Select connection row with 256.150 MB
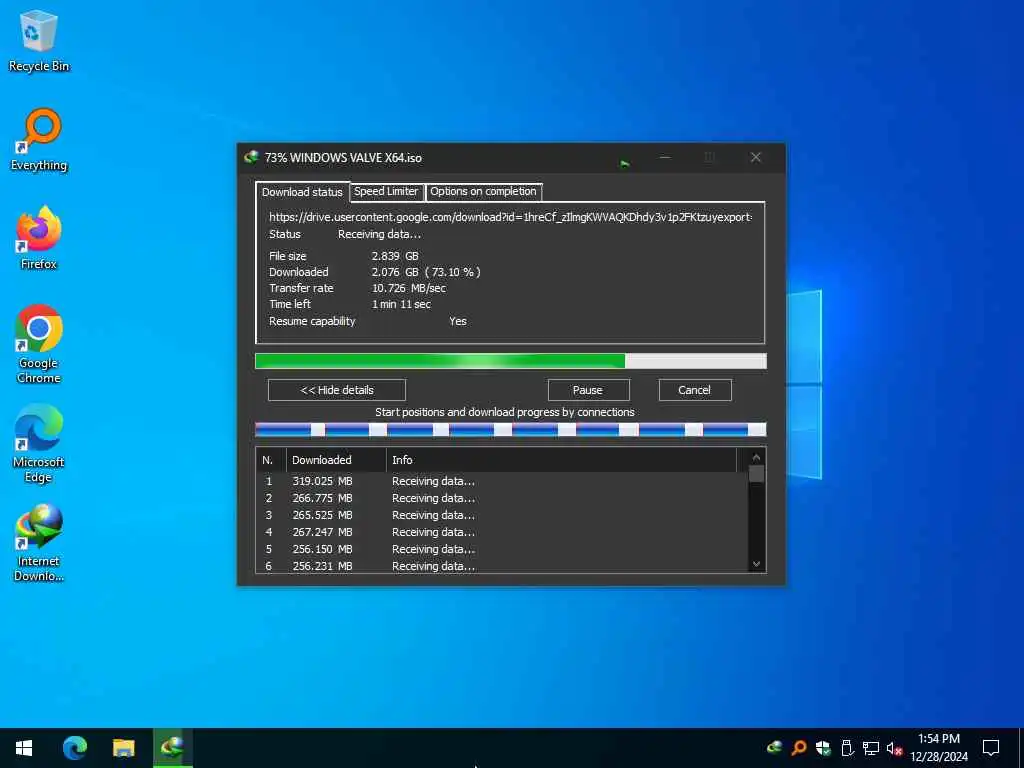 point(502,549)
